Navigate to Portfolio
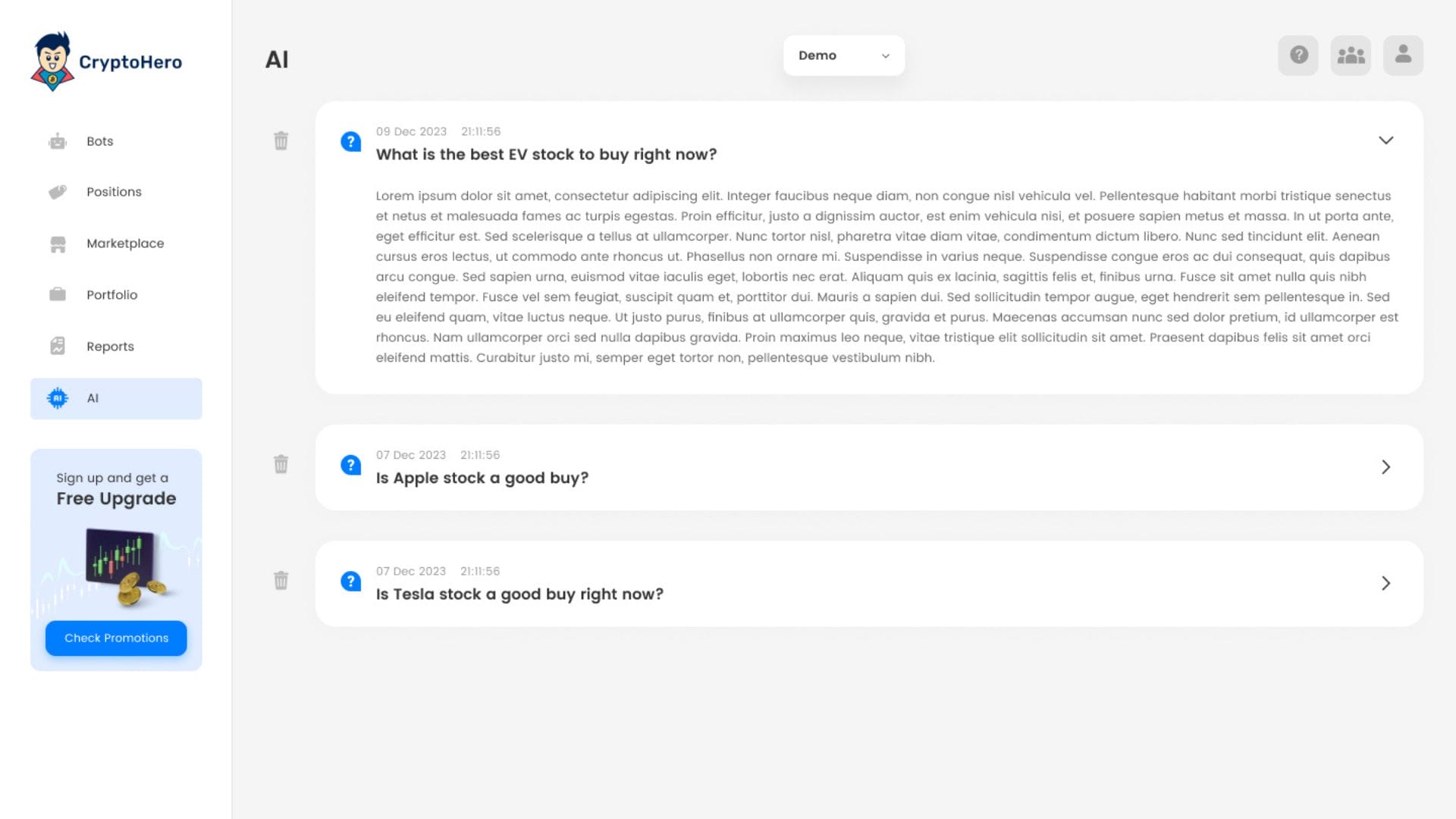Image resolution: width=1456 pixels, height=819 pixels. click(111, 295)
